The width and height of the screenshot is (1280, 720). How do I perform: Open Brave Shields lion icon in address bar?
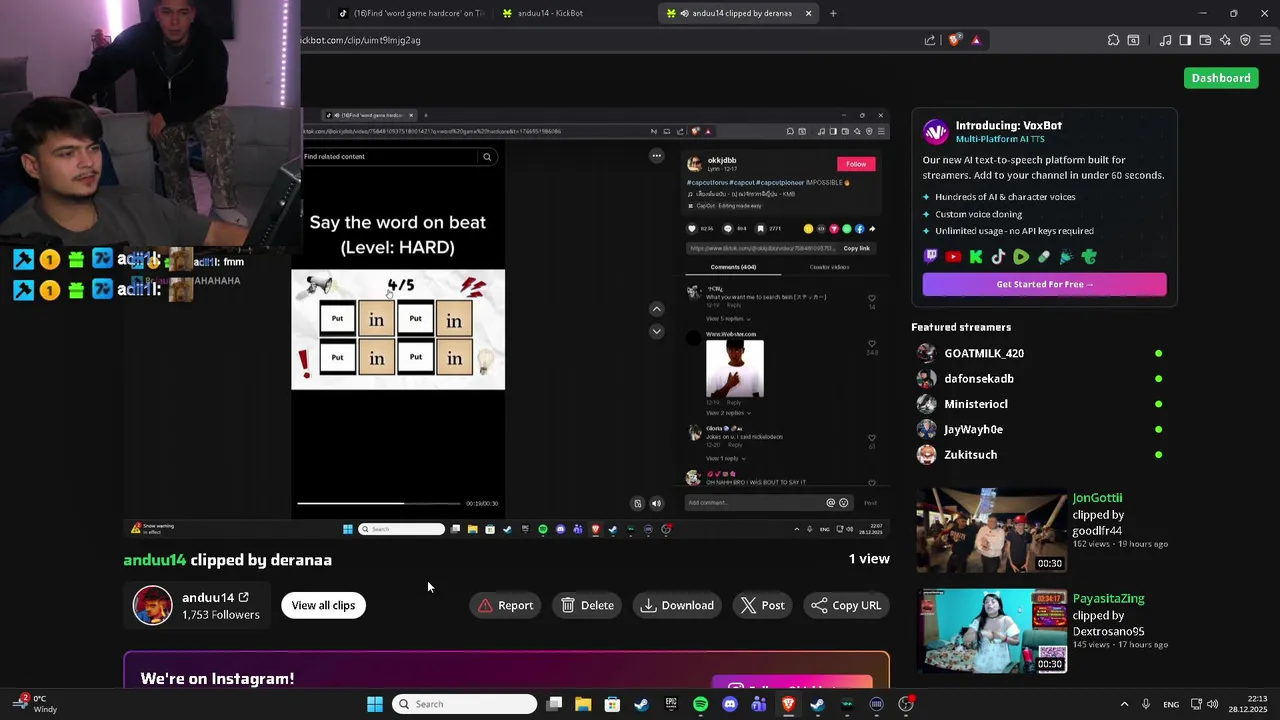point(955,40)
